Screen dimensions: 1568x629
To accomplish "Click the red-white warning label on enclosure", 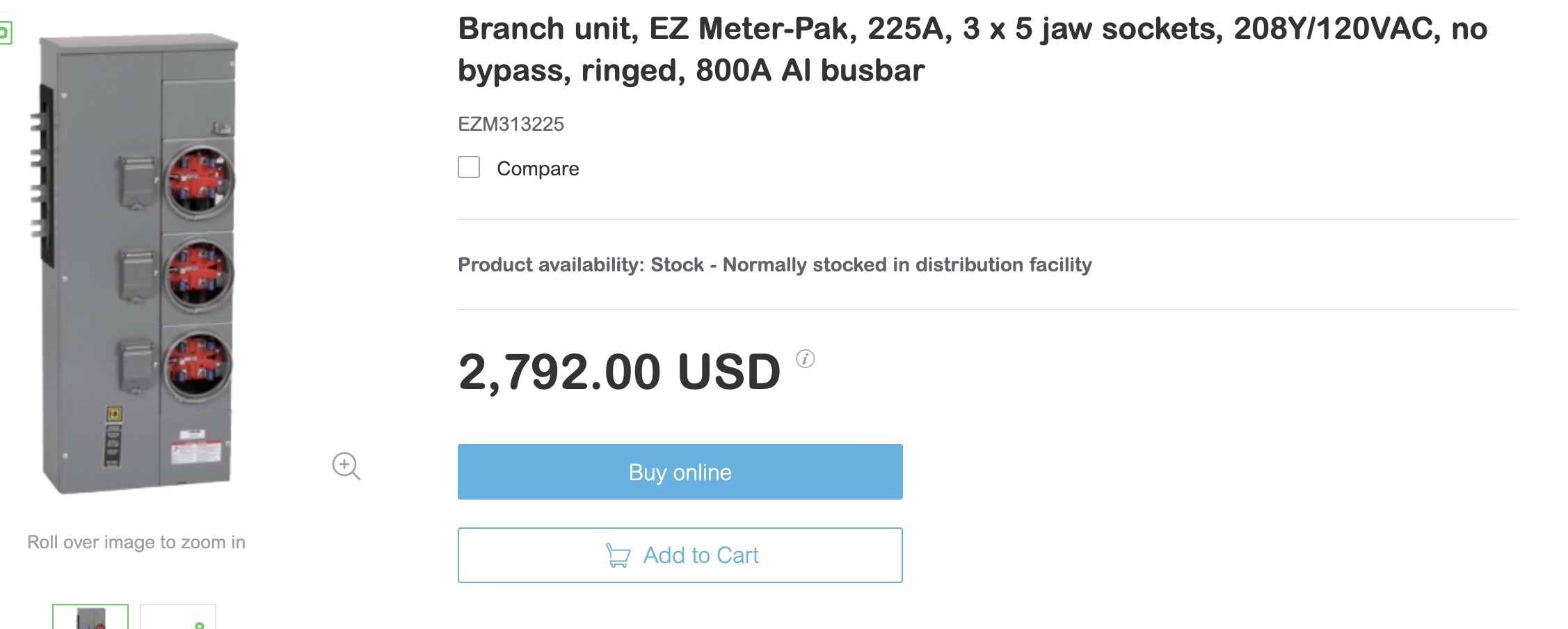I will pyautogui.click(x=196, y=449).
